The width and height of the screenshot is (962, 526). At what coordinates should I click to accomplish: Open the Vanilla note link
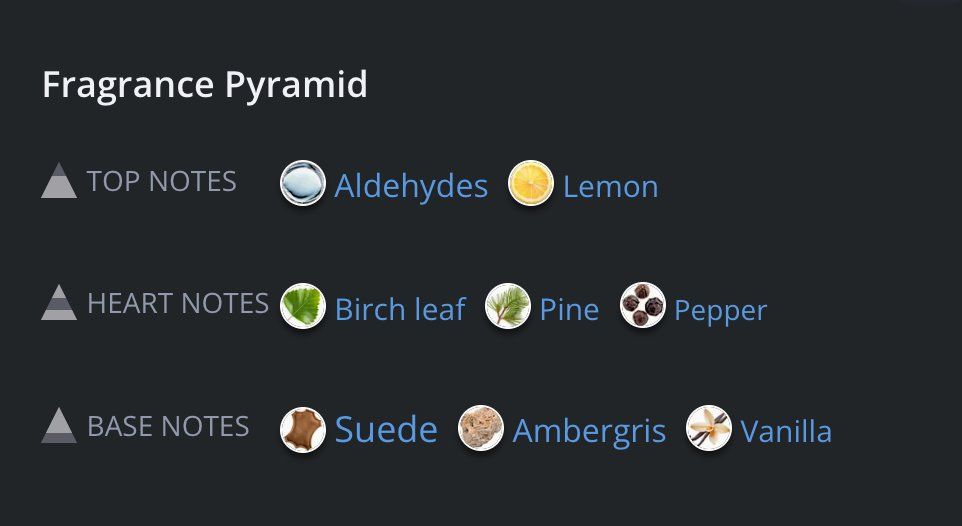click(x=786, y=431)
